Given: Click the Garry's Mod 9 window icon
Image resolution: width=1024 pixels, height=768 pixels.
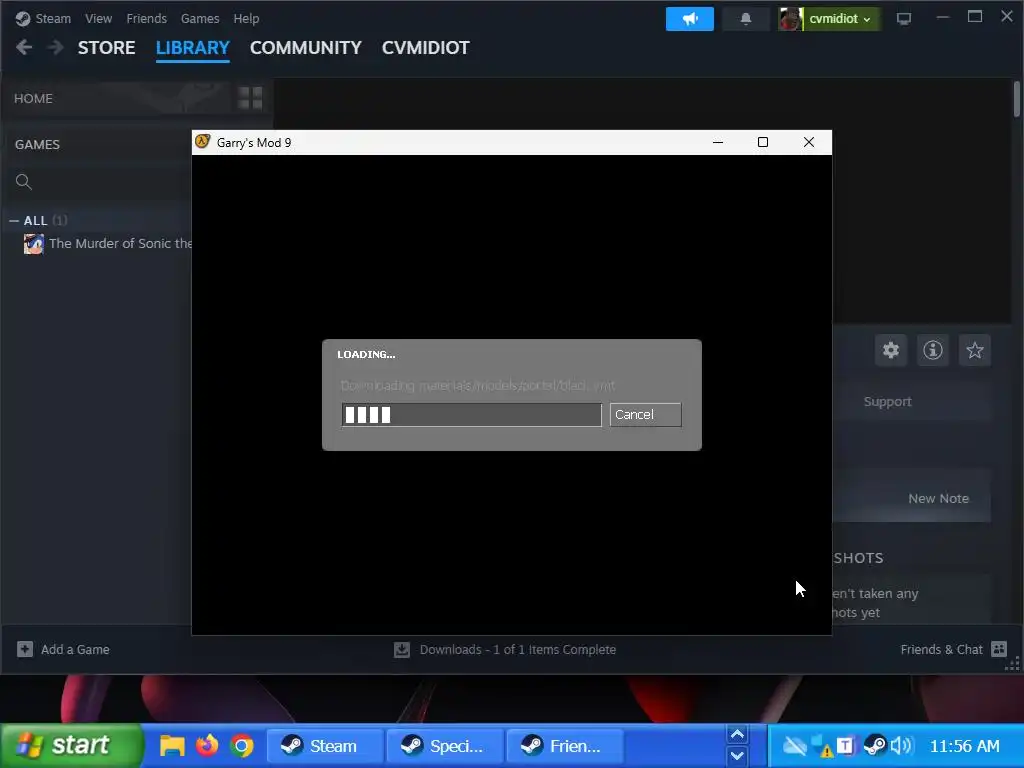Looking at the screenshot, I should 202,142.
